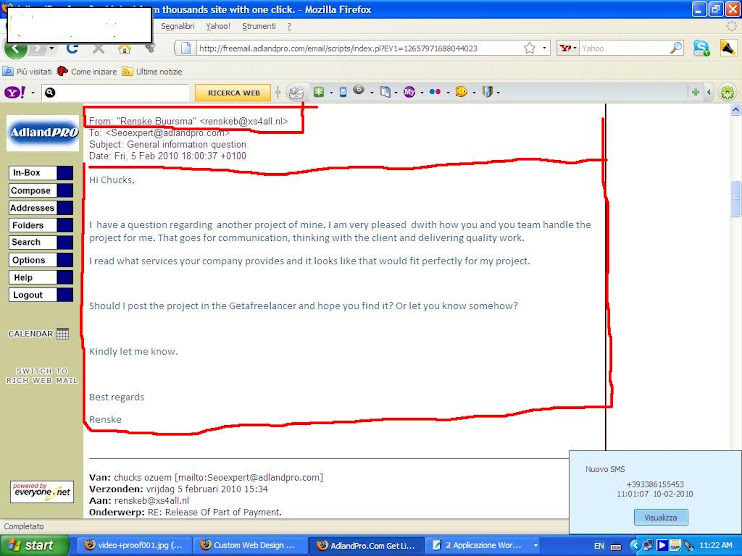Click the network connections tray icon

click(648, 546)
